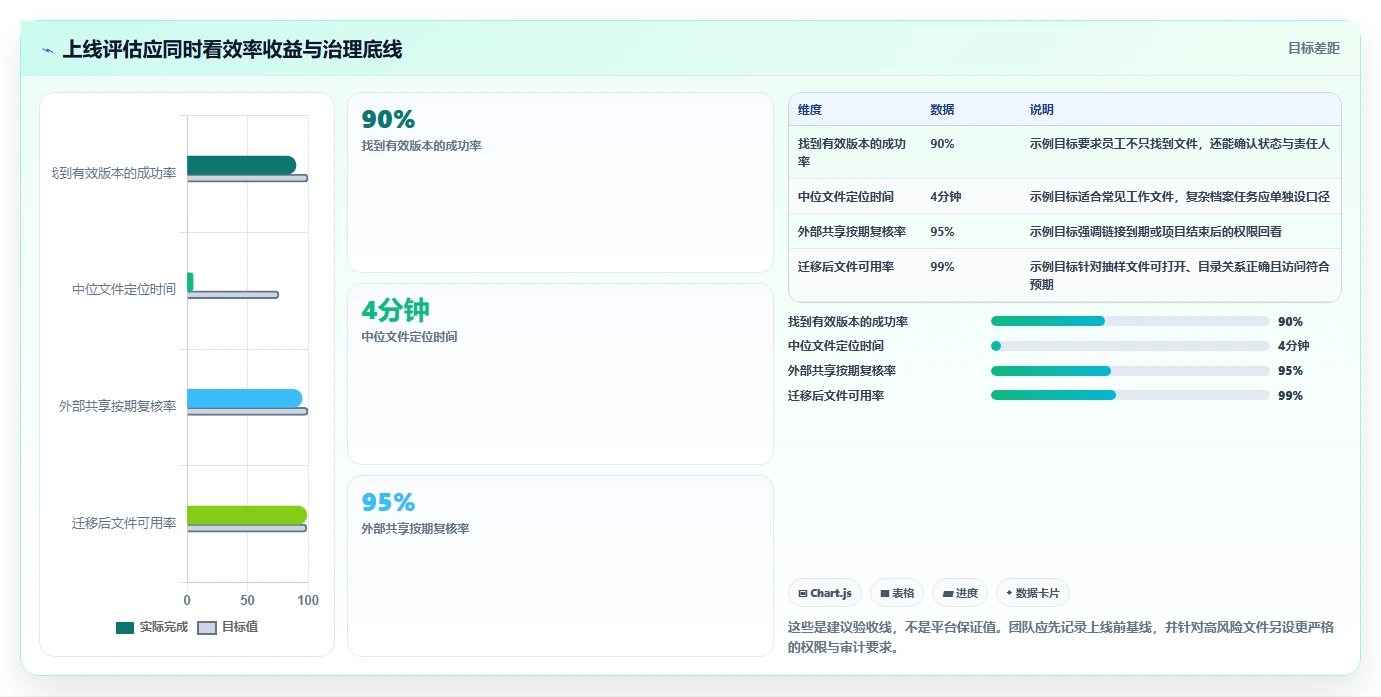Toggle 实际完成 legend entry in chart
The width and height of the screenshot is (1381, 697).
152,627
